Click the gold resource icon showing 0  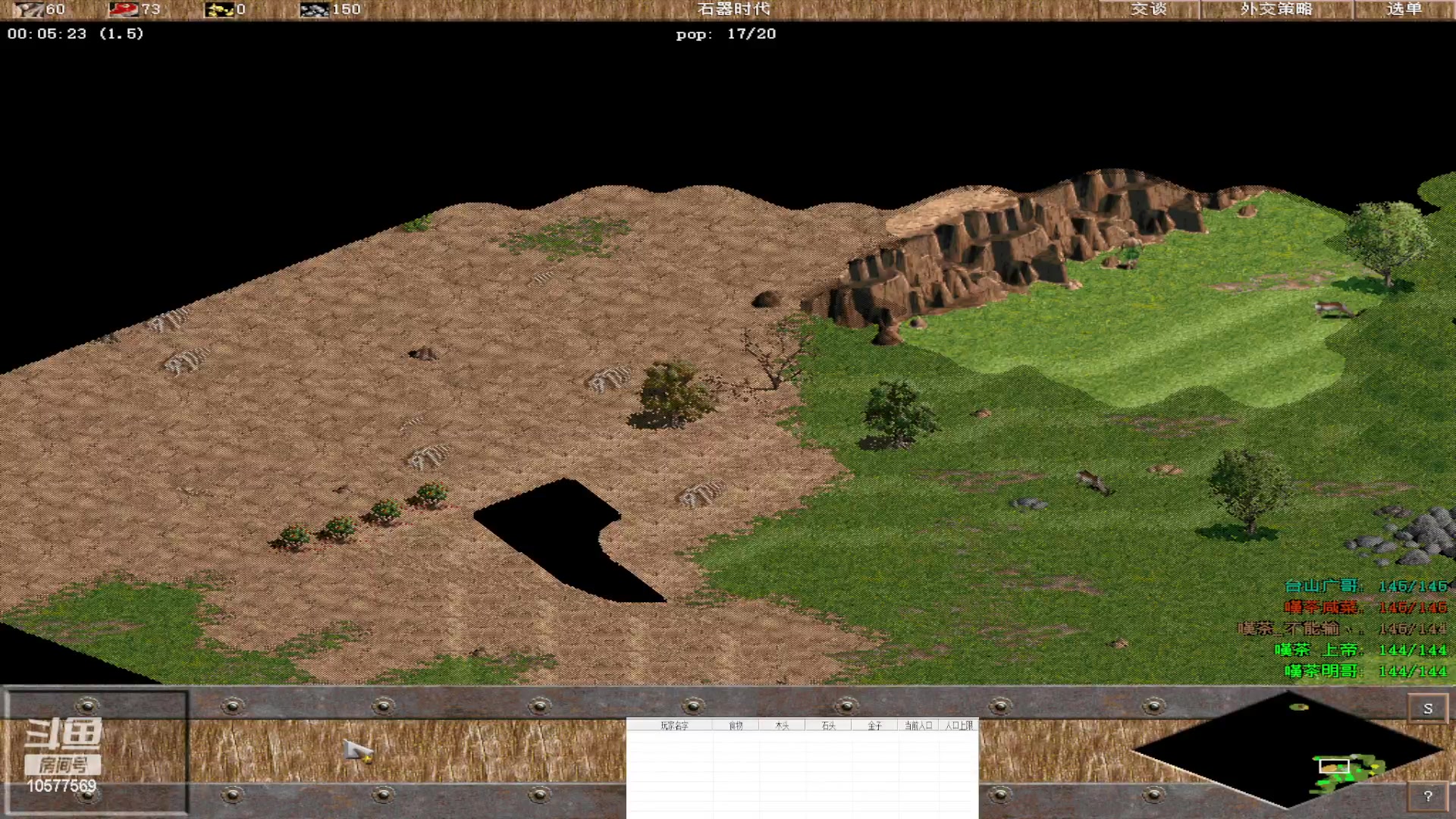coord(219,9)
